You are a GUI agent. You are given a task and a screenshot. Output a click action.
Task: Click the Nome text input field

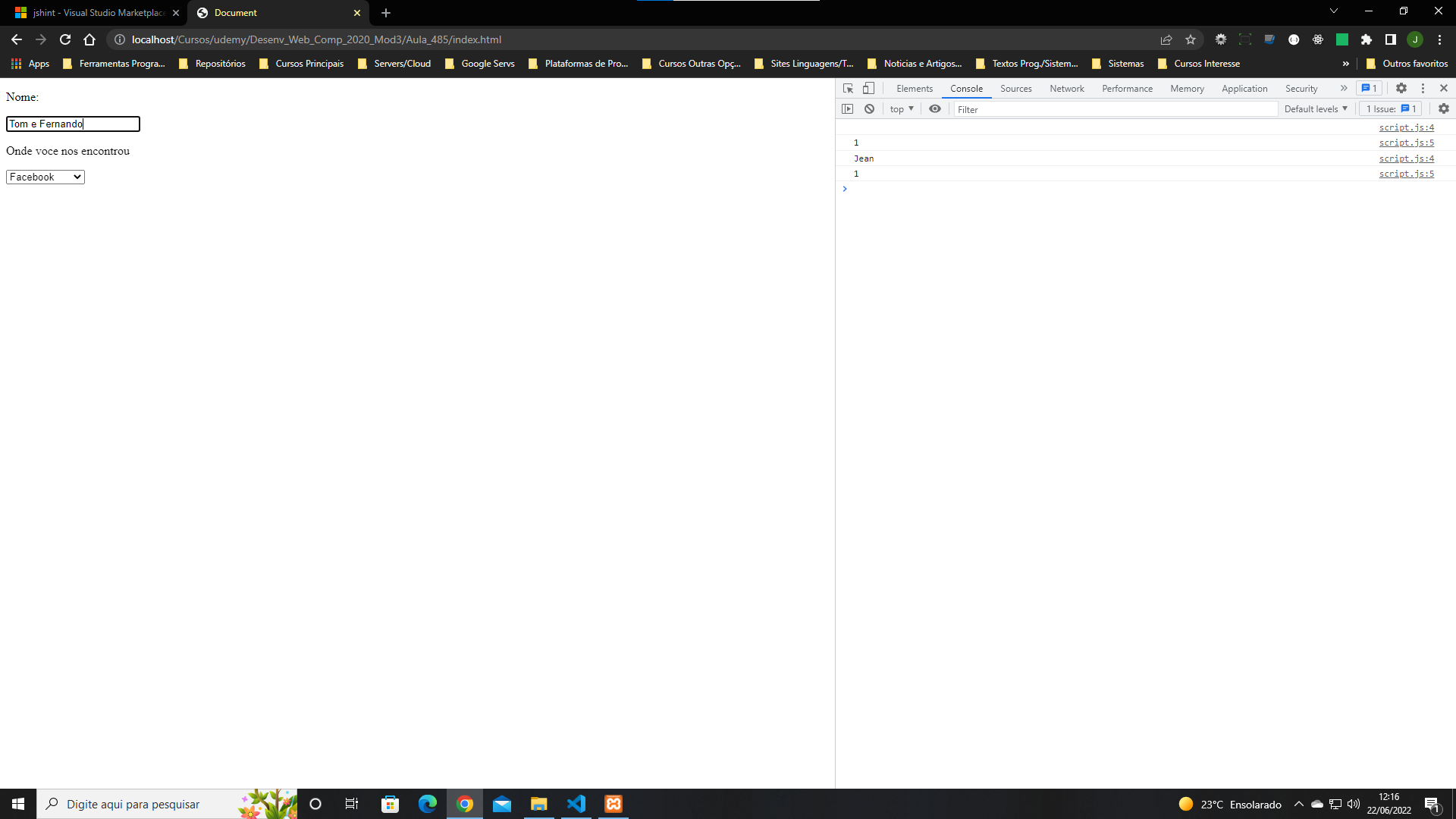tap(73, 124)
